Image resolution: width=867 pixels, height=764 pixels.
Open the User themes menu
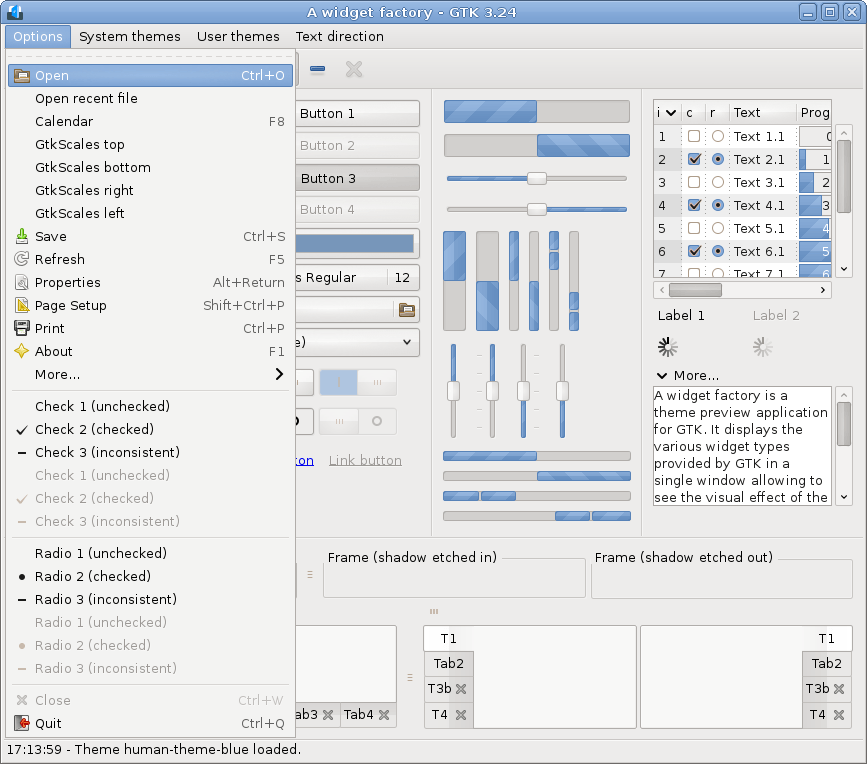click(x=238, y=36)
